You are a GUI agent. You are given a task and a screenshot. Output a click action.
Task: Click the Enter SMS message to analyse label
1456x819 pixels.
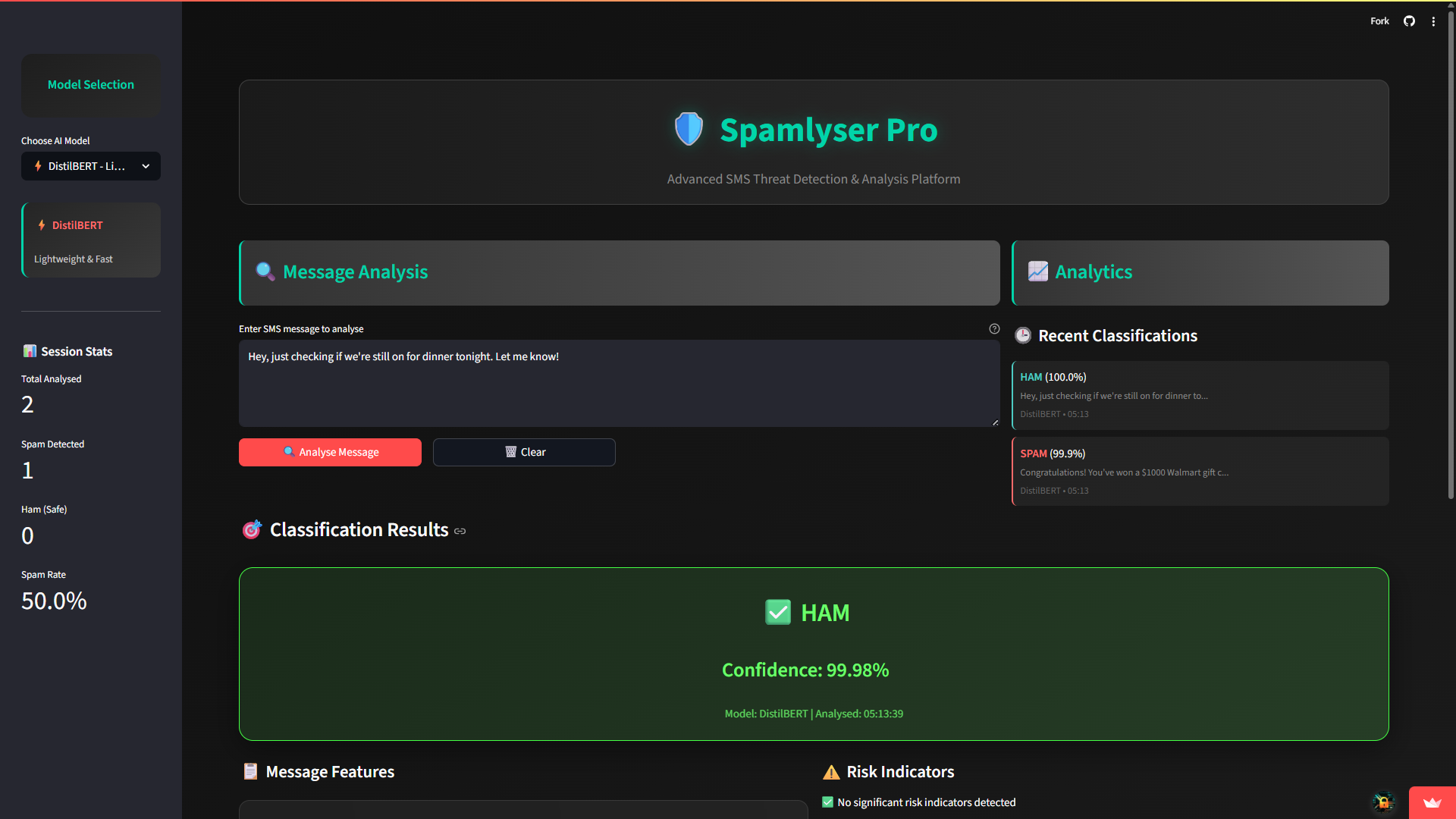(x=301, y=329)
